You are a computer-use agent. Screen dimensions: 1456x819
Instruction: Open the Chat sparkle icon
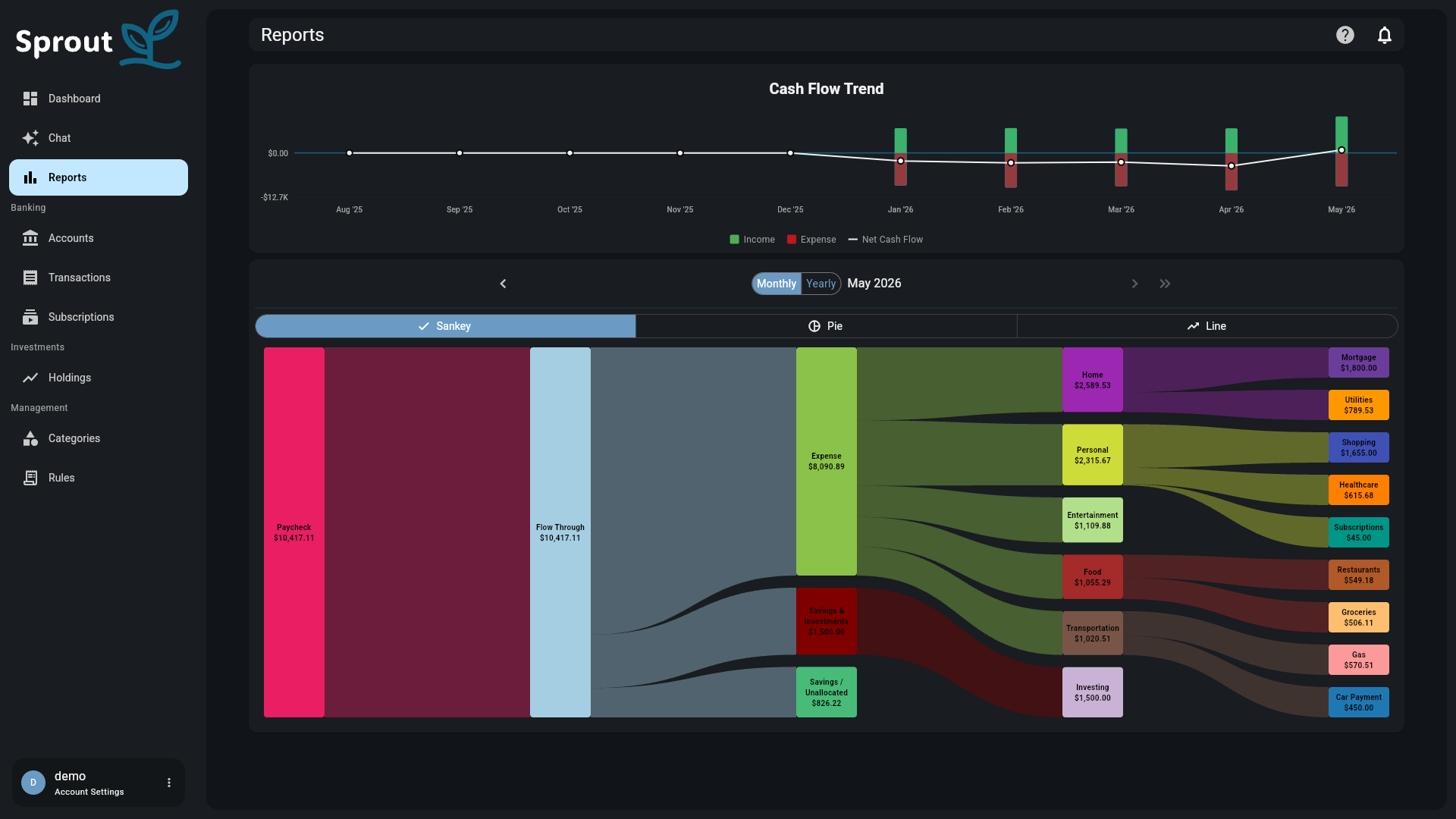[x=30, y=138]
